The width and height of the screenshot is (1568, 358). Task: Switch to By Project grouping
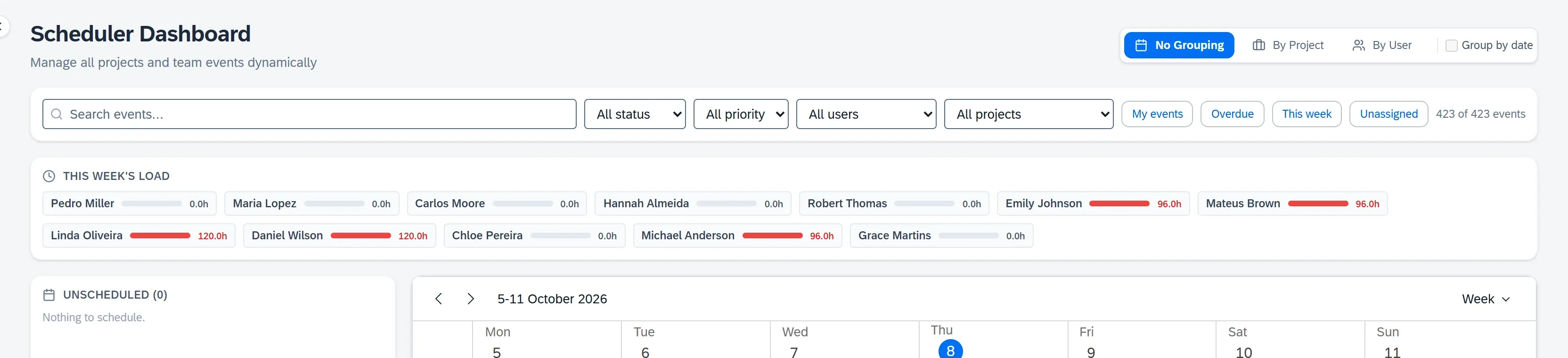pos(1288,46)
